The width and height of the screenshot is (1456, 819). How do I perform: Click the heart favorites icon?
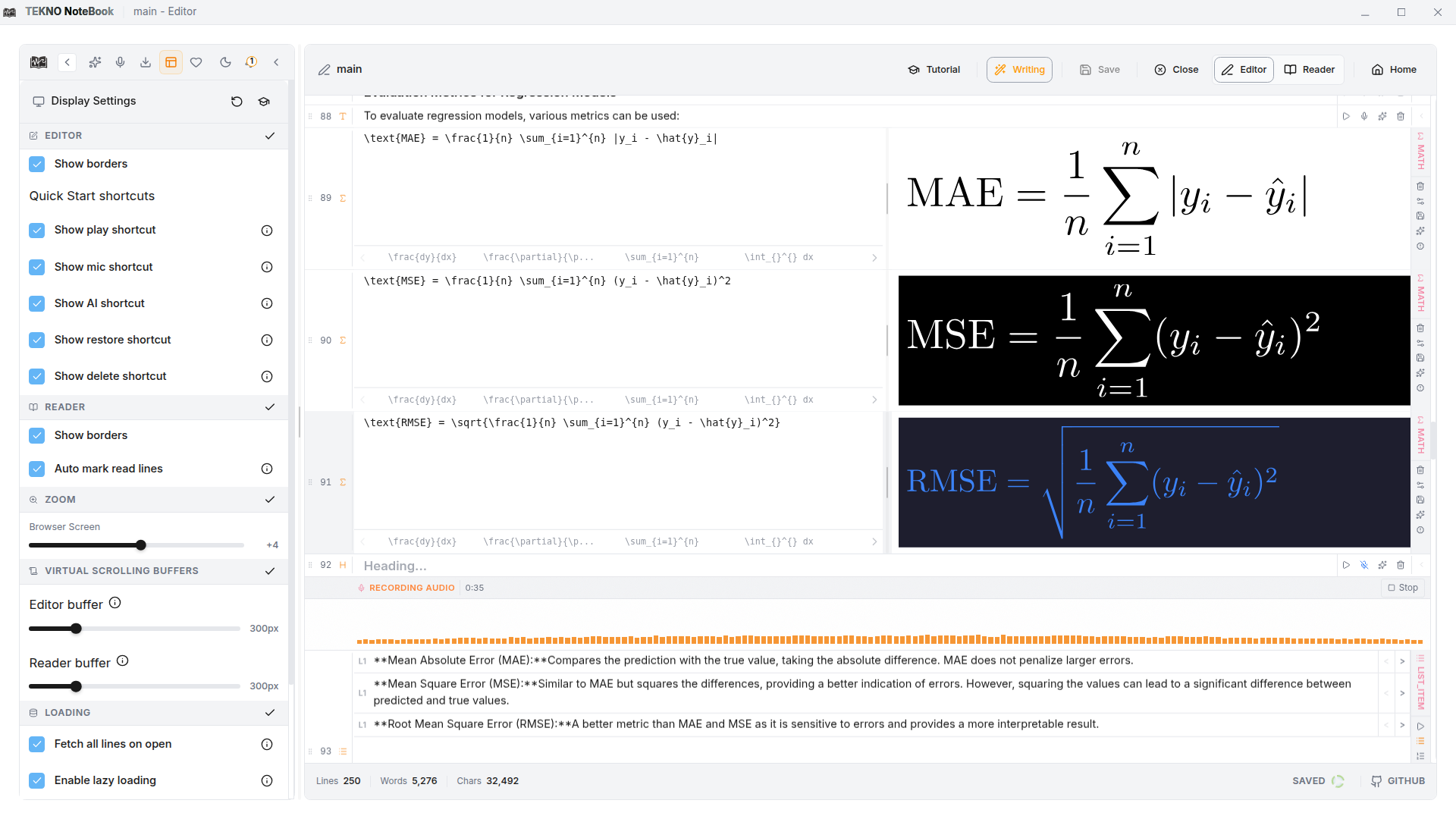coord(196,62)
